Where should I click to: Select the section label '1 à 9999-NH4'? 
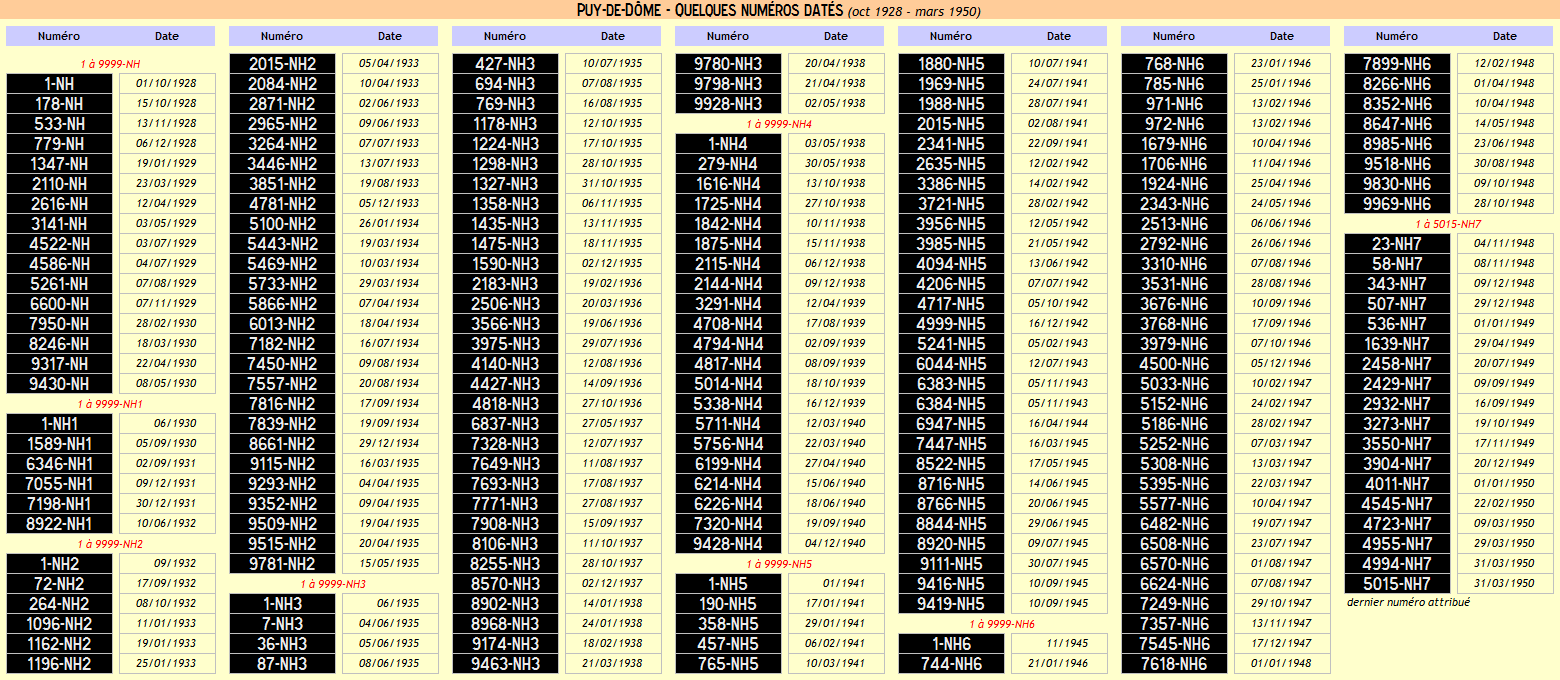(780, 124)
